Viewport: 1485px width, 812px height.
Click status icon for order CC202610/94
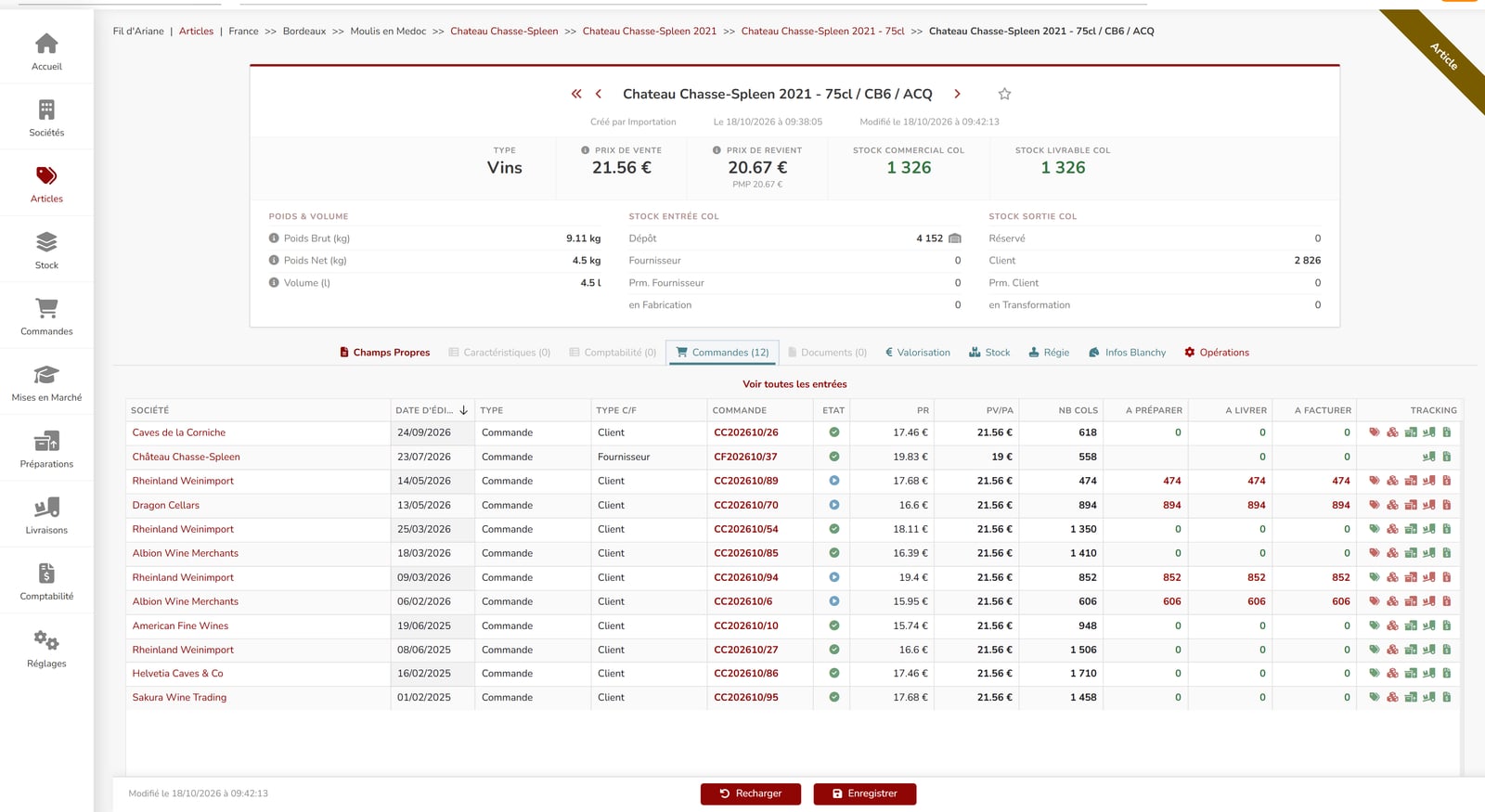(834, 577)
